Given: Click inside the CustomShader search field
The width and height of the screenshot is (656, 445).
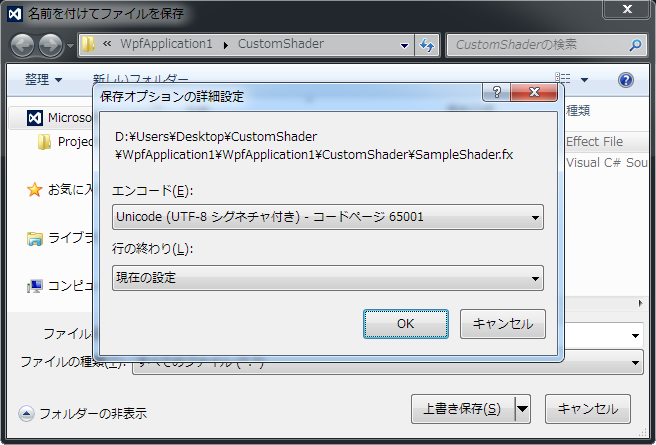Looking at the screenshot, I should click(x=535, y=45).
